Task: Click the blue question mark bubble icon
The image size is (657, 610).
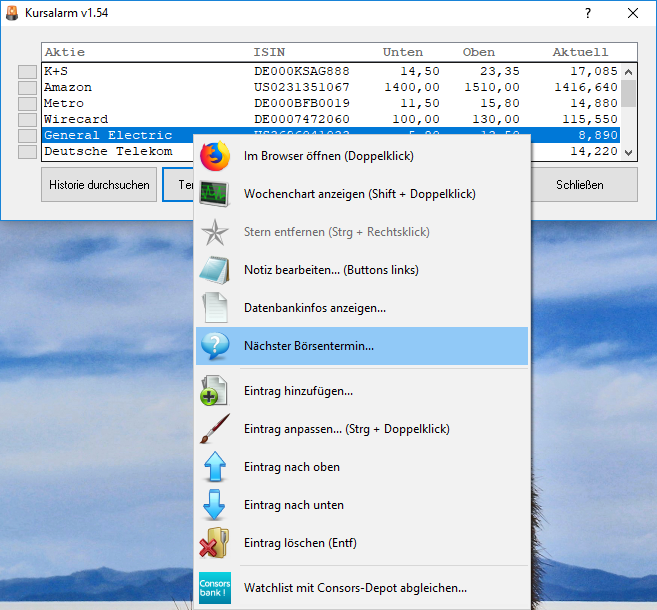Action: tap(215, 346)
